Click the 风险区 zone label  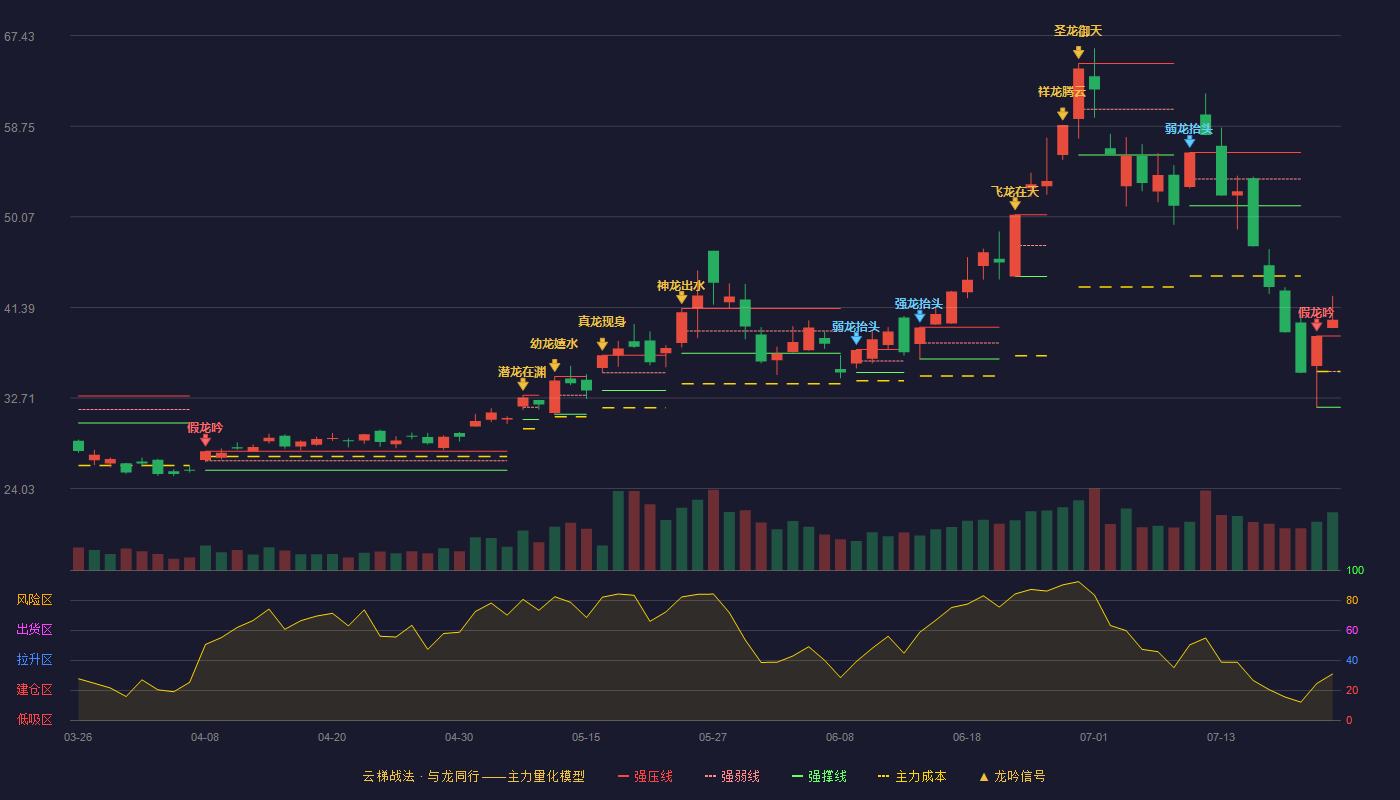click(34, 600)
